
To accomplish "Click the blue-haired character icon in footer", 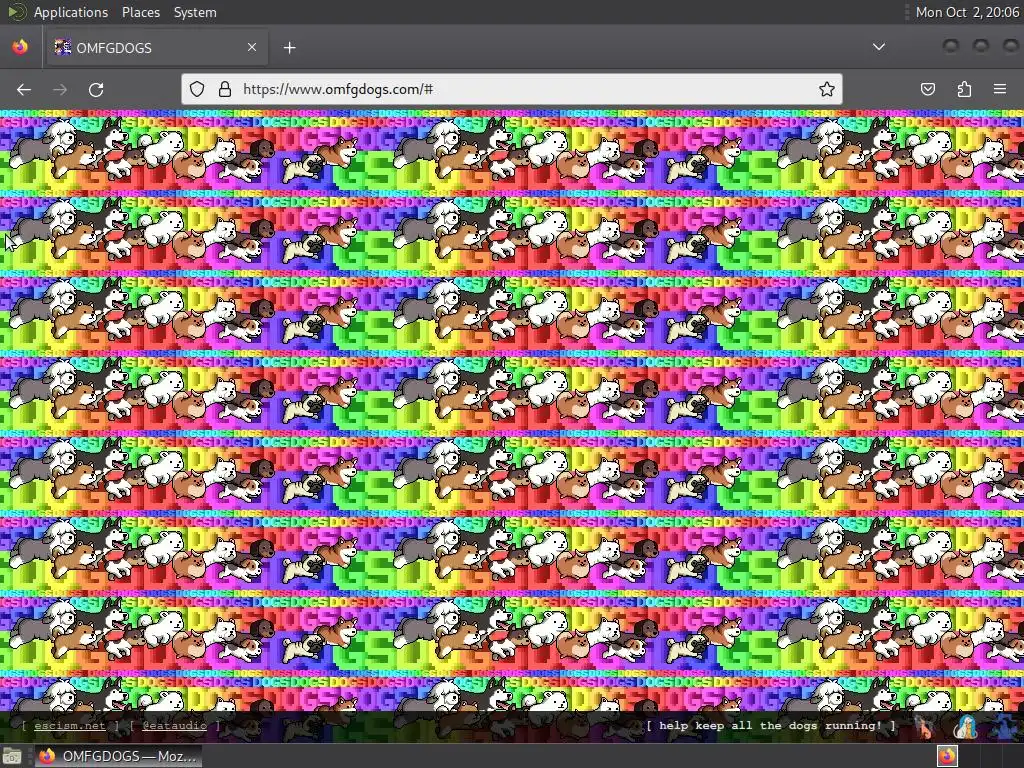I will [x=966, y=726].
